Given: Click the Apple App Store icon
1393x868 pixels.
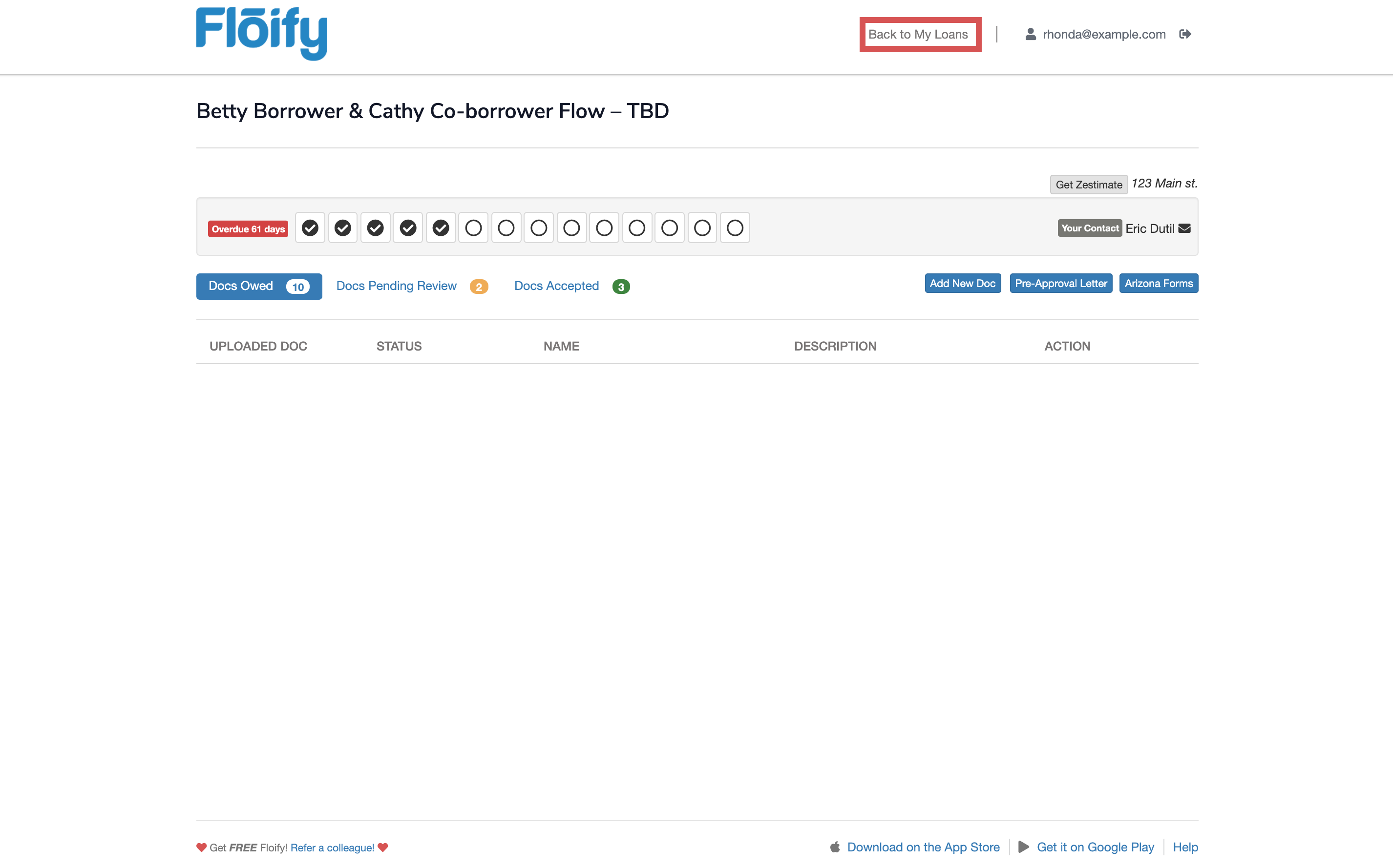Looking at the screenshot, I should pos(835,847).
